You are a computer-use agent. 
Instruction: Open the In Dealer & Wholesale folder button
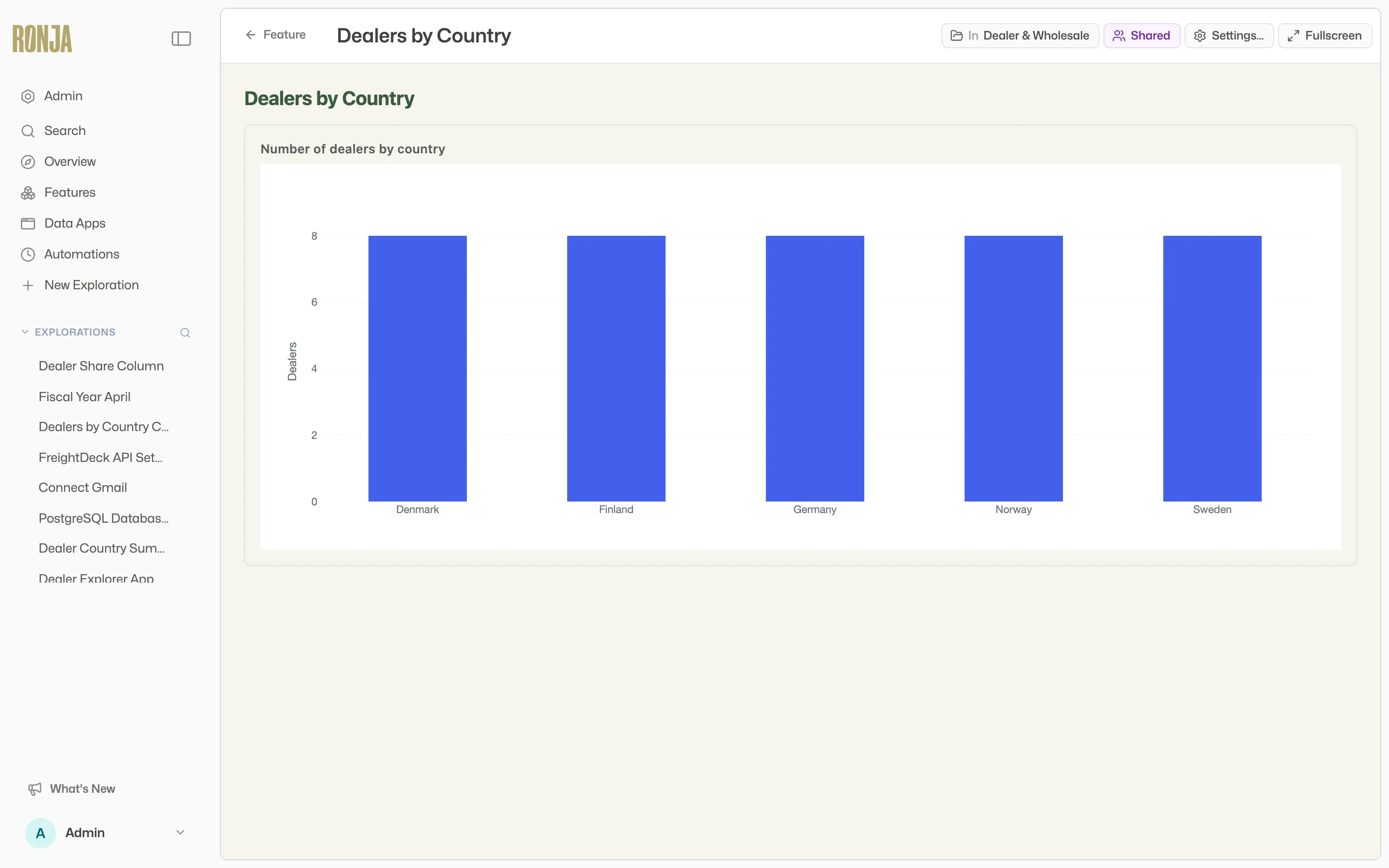tap(1020, 36)
